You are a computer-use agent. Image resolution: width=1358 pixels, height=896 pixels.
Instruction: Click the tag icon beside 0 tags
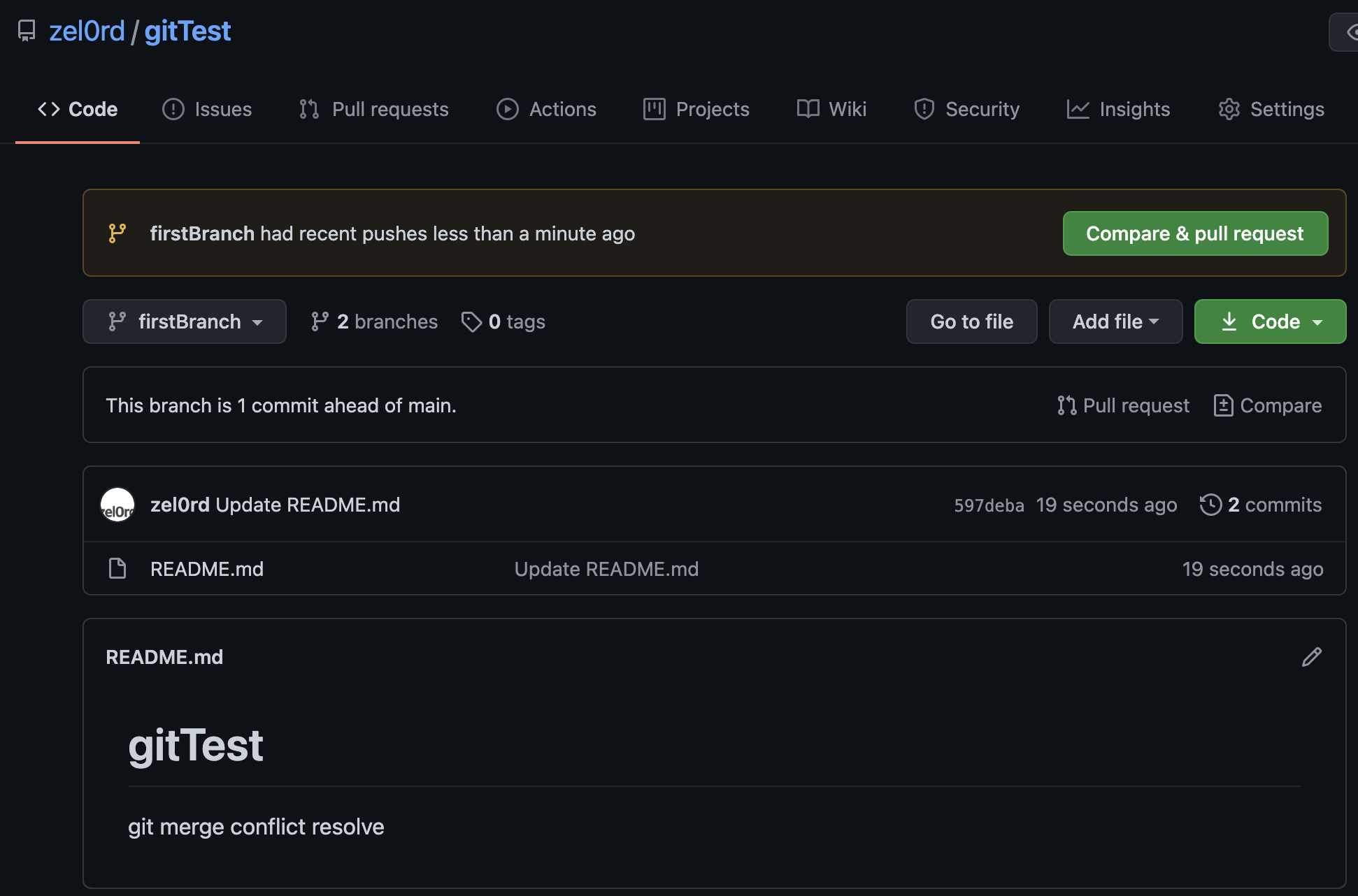pos(471,321)
